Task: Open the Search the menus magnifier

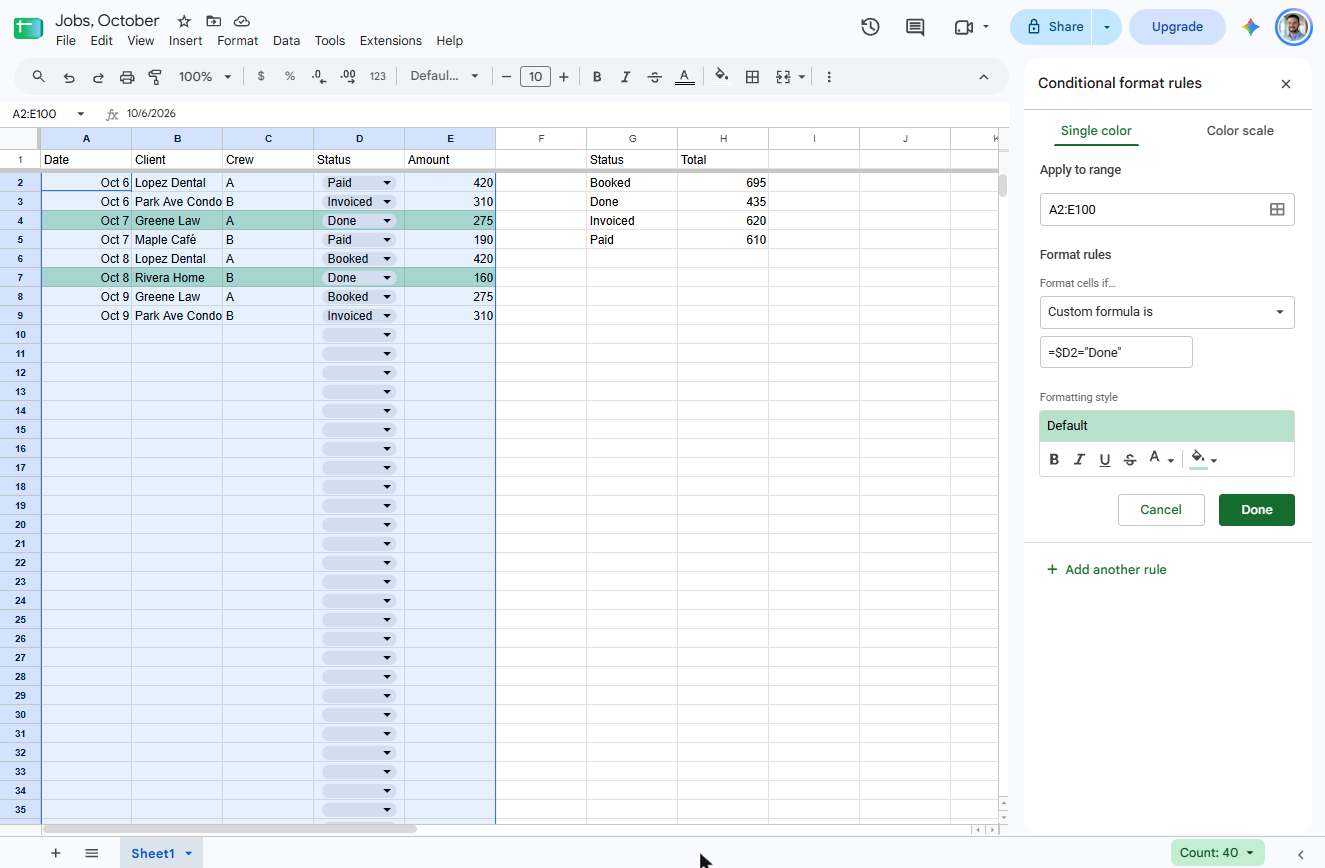Action: [x=39, y=77]
